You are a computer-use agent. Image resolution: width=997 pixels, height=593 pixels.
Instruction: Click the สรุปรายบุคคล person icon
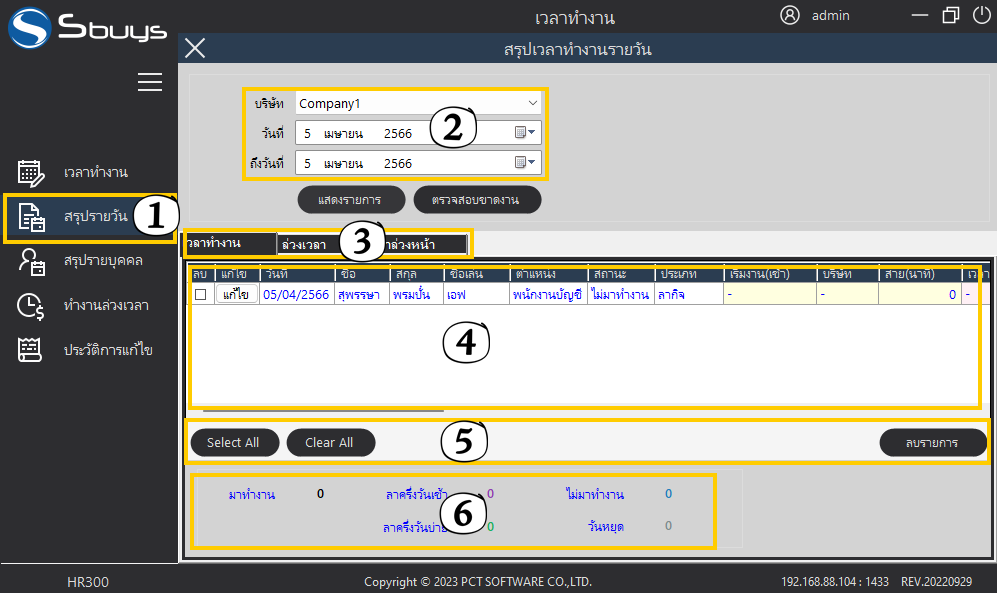pyautogui.click(x=31, y=261)
